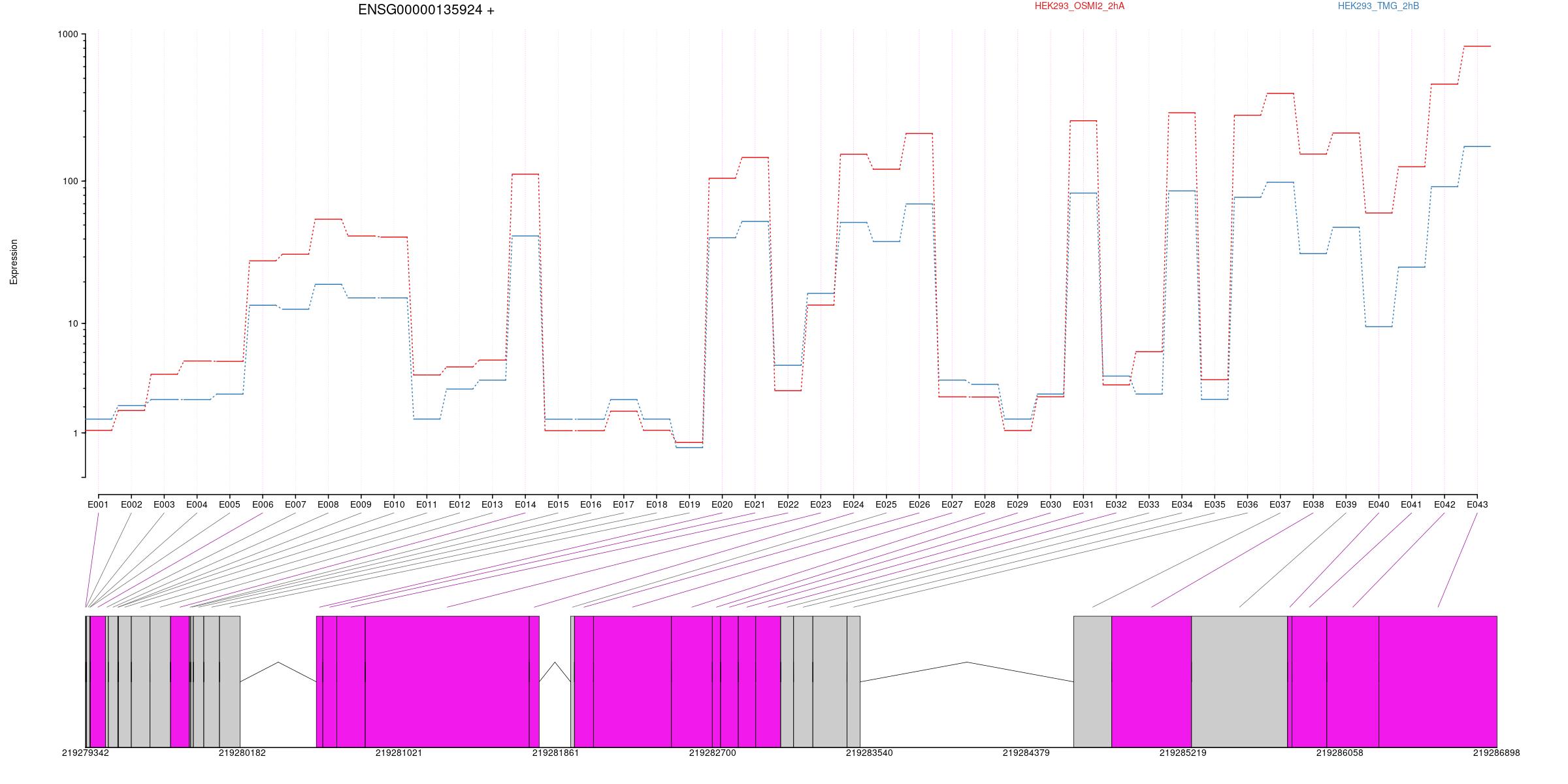Select exon label E012
The height and width of the screenshot is (784, 1568).
459,504
